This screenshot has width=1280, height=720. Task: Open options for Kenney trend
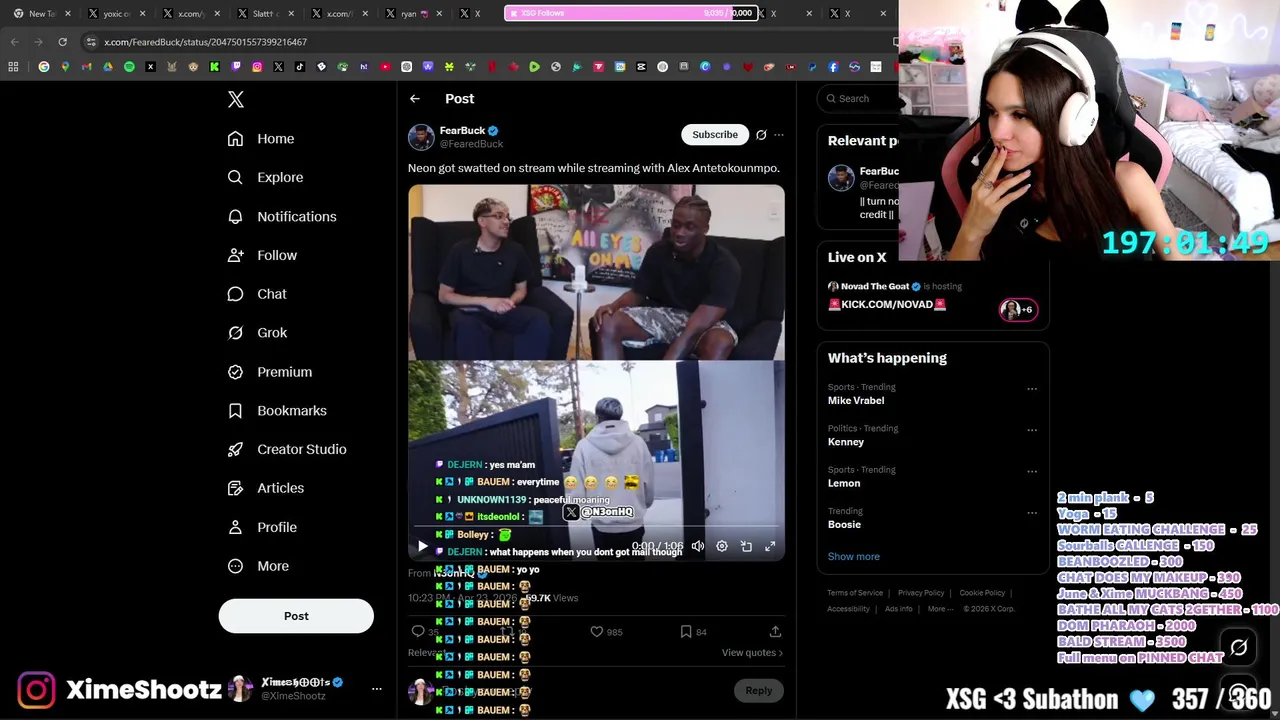tap(1032, 430)
